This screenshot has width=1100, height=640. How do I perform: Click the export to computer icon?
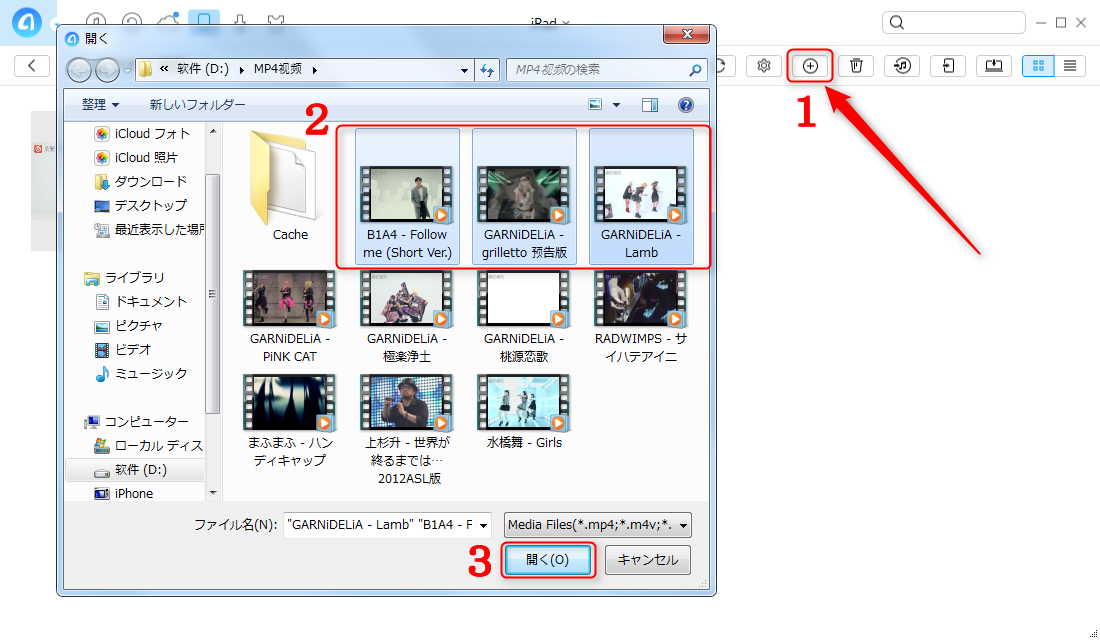coord(994,66)
